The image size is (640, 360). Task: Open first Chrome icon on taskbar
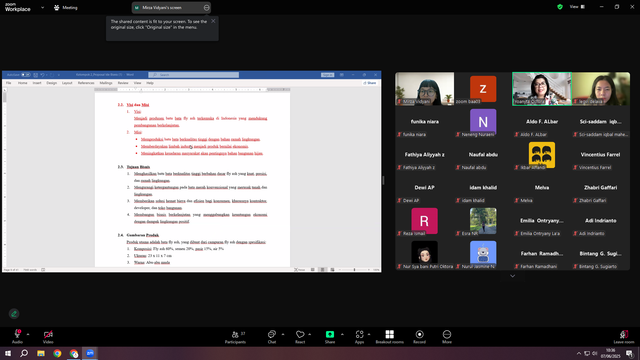(57, 353)
